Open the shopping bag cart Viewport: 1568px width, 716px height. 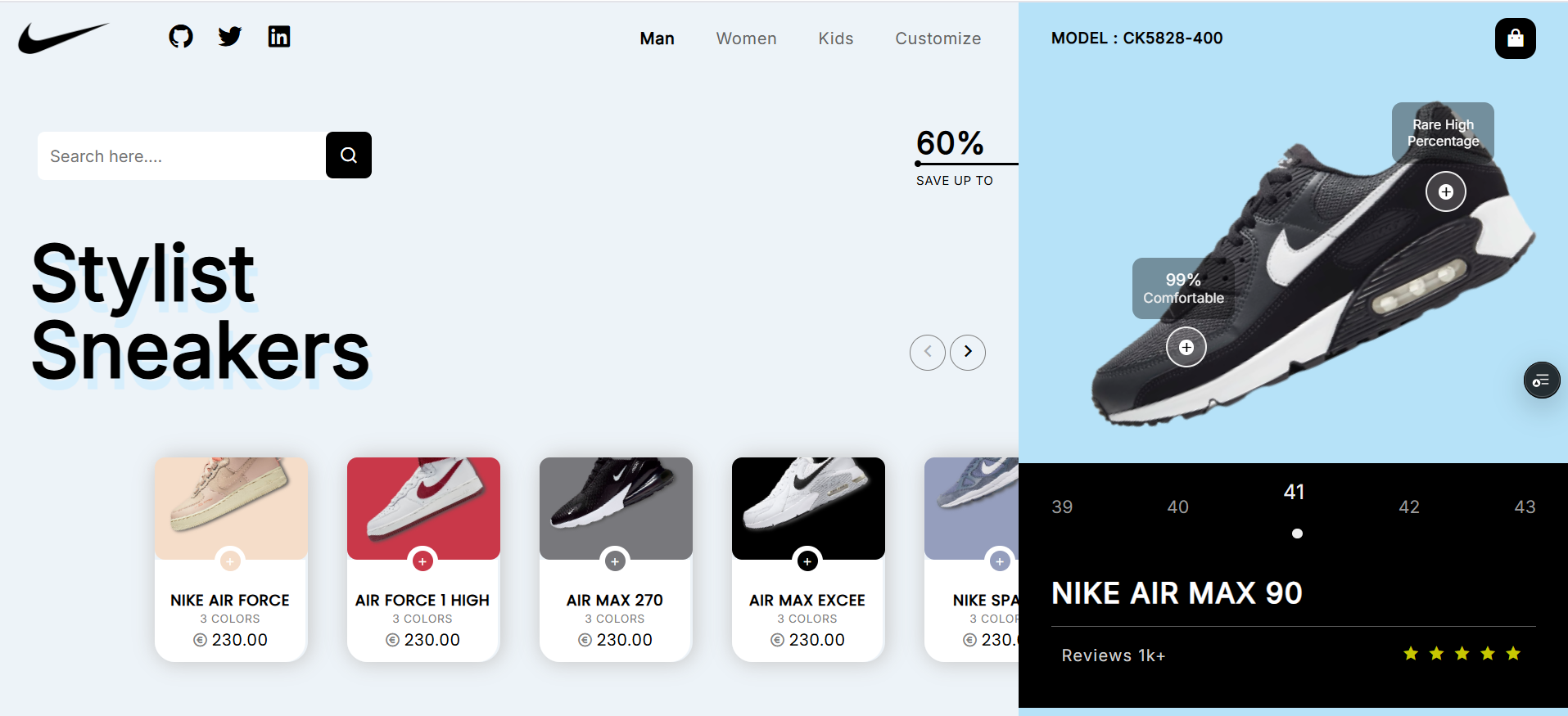[x=1515, y=38]
